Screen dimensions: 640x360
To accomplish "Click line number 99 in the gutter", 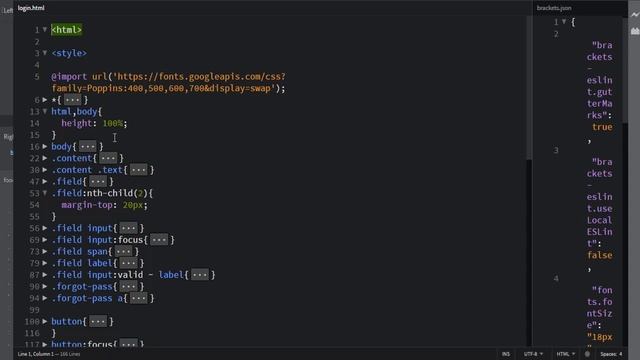I will pos(34,310).
